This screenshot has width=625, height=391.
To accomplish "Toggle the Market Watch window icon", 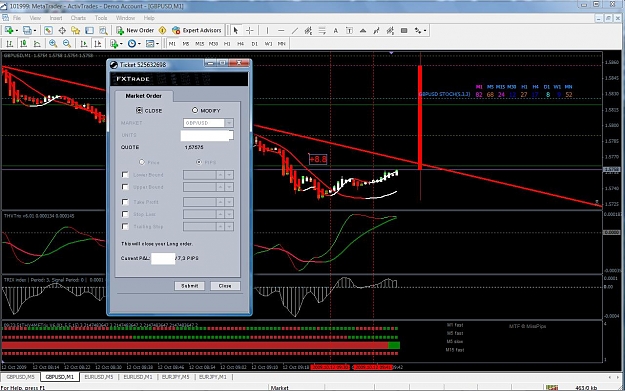I will (48, 30).
